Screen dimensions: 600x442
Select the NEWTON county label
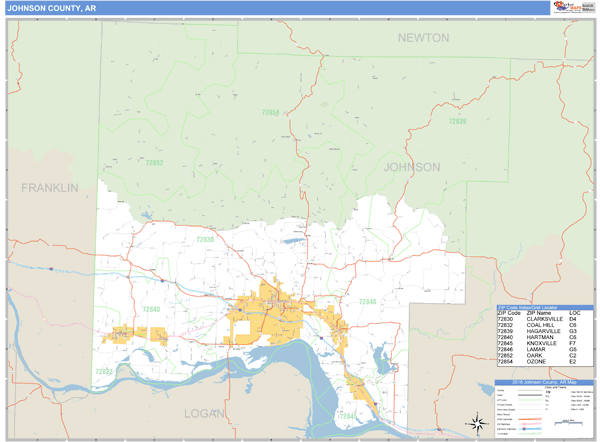[x=424, y=38]
